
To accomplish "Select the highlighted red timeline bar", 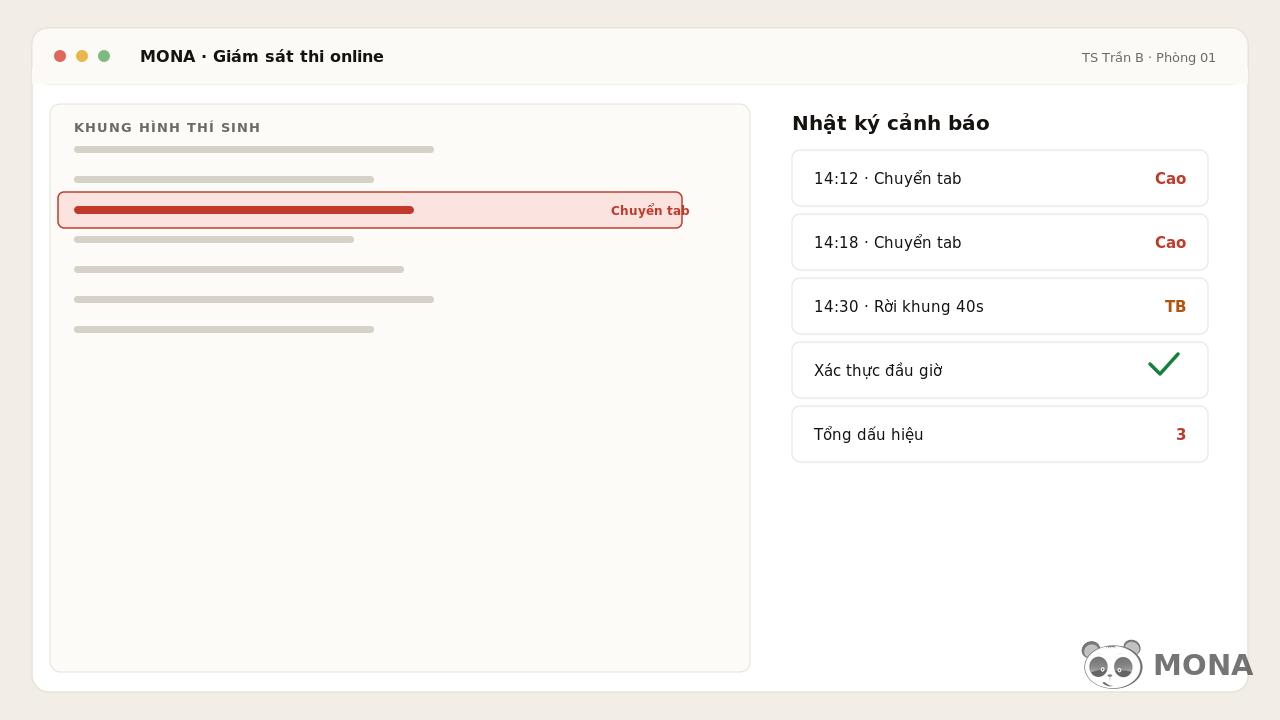I will (244, 210).
